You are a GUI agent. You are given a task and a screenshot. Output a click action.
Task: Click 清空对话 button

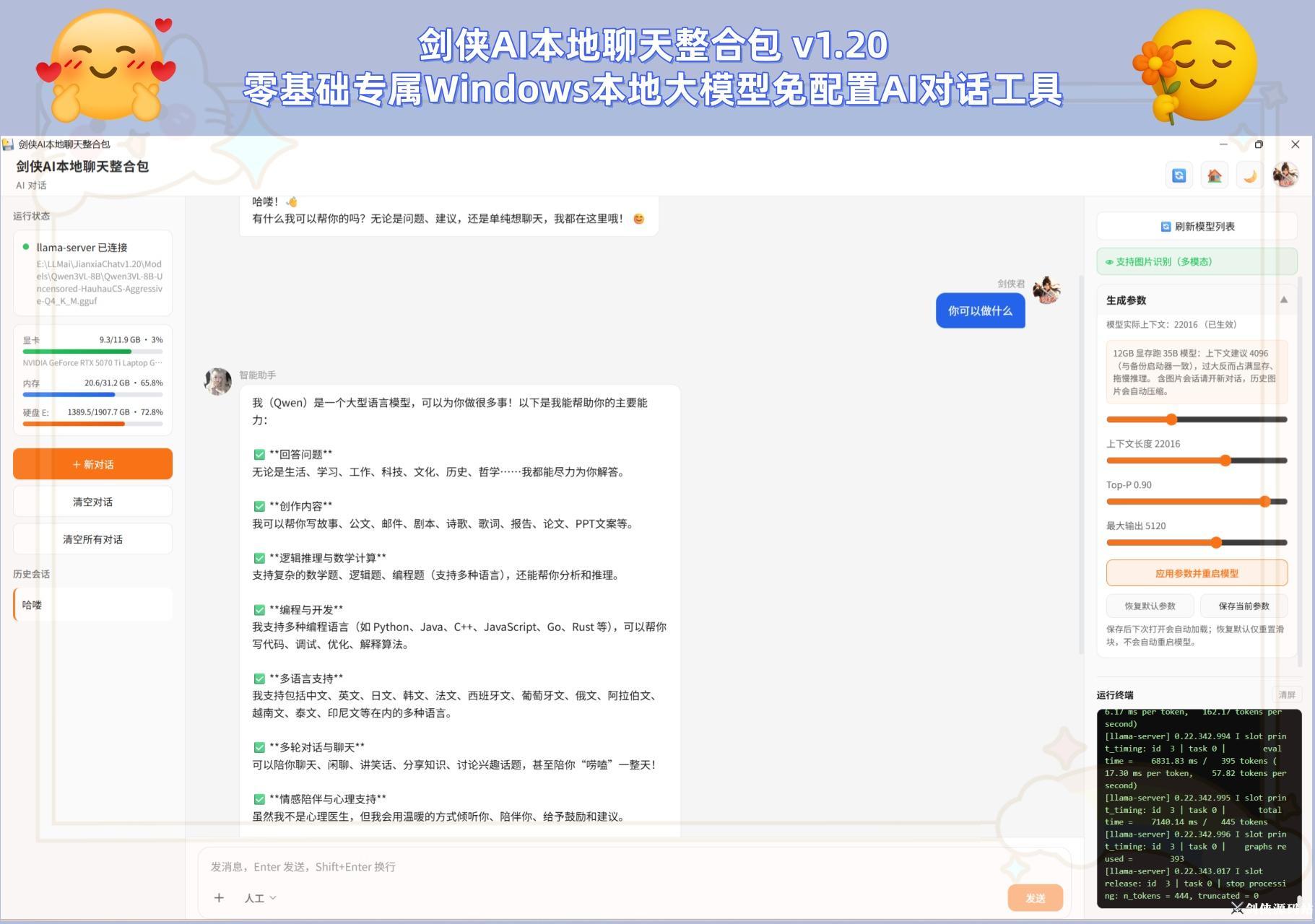pyautogui.click(x=92, y=501)
